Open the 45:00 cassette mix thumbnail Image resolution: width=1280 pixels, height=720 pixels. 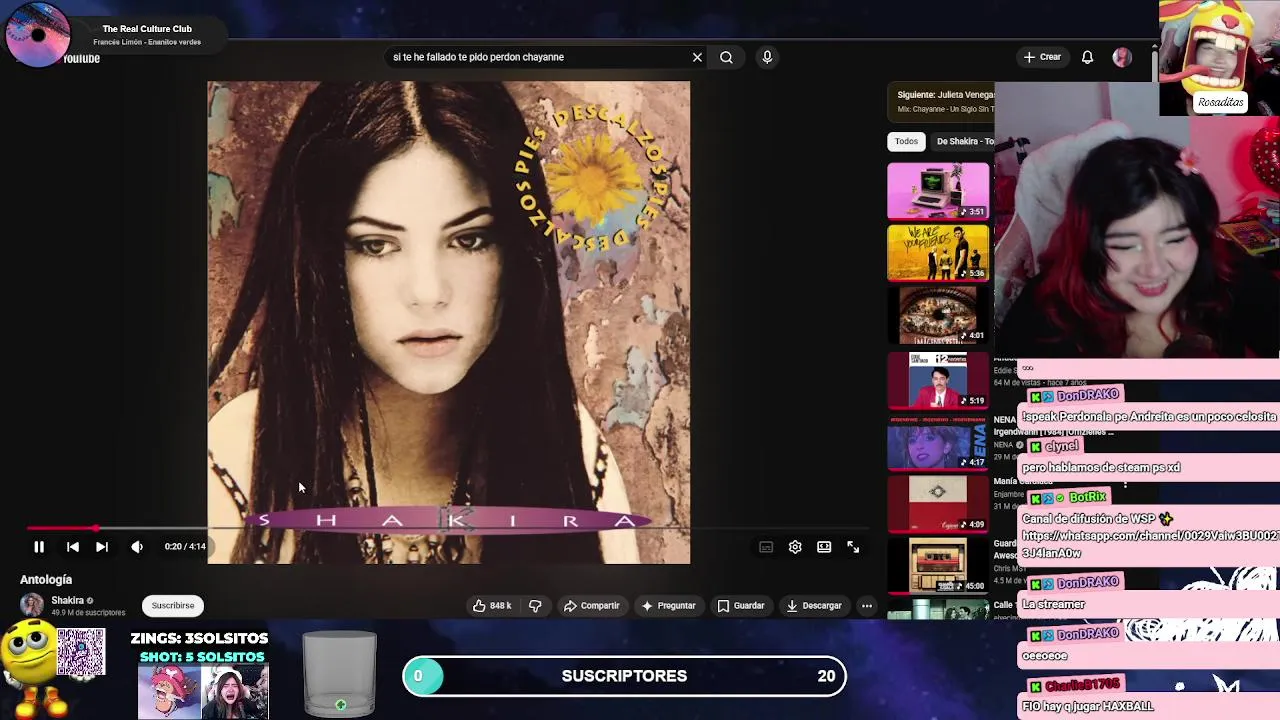(938, 566)
